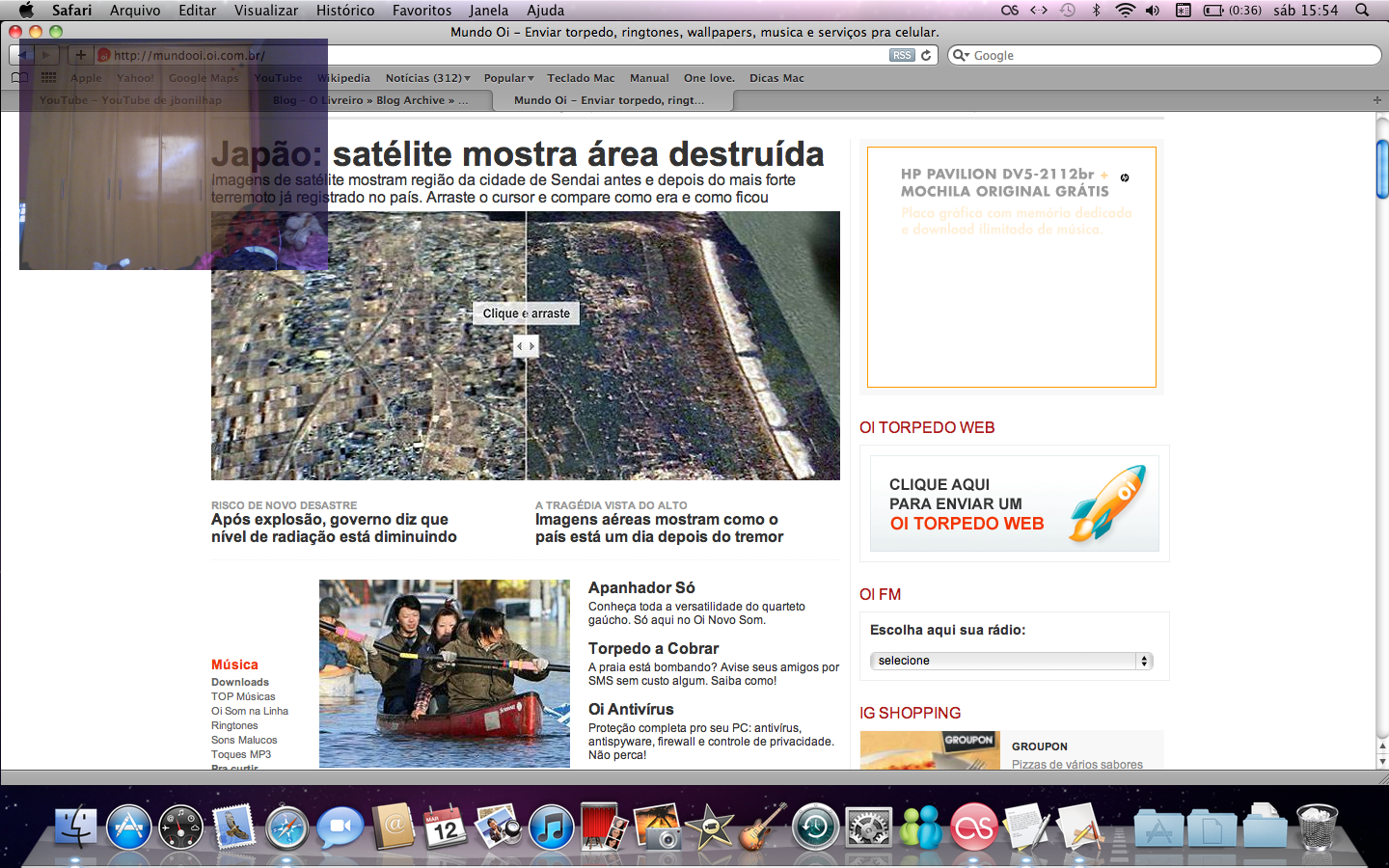Click the Oi Torpedo Web banner
This screenshot has width=1389, height=868.
pyautogui.click(x=1015, y=503)
